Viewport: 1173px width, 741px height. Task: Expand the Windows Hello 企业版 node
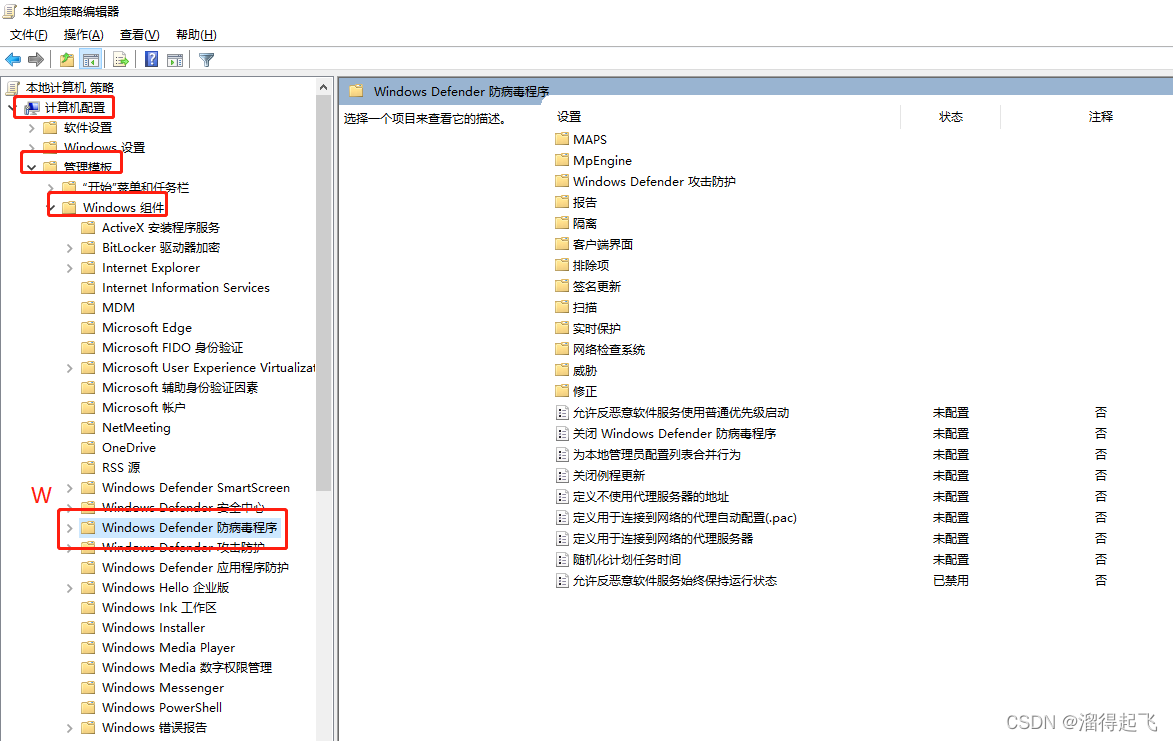pyautogui.click(x=70, y=588)
